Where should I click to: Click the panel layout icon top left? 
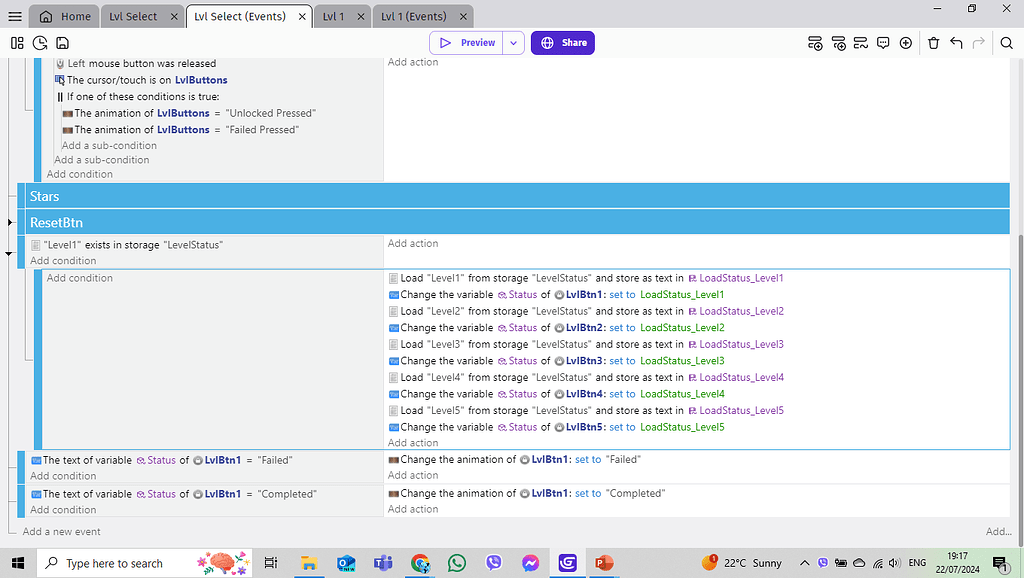(x=17, y=43)
